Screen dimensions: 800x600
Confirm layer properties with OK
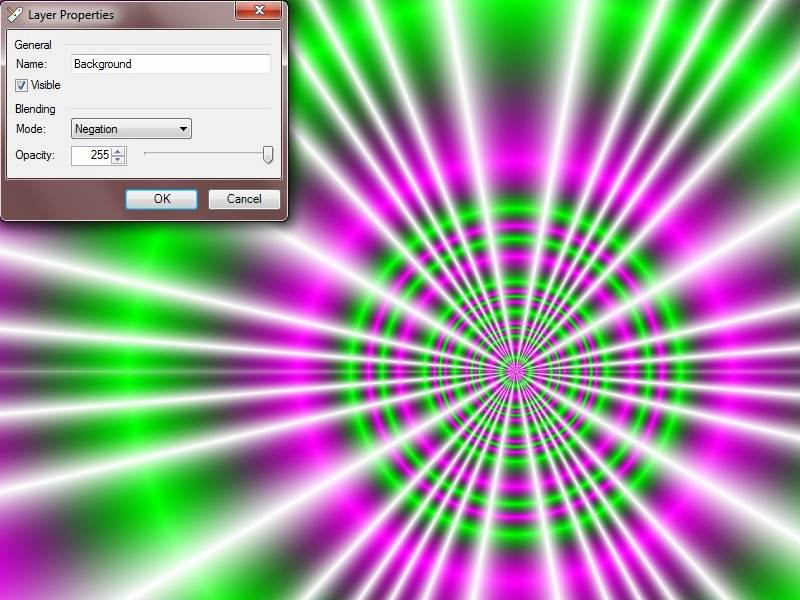161,199
